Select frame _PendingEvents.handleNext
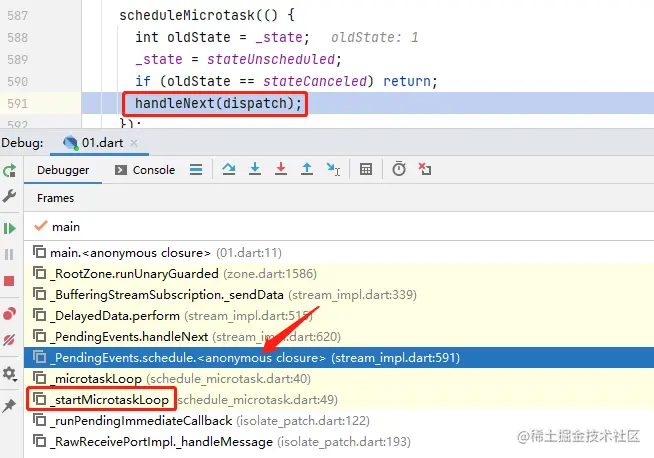The width and height of the screenshot is (654, 458). pyautogui.click(x=339, y=337)
